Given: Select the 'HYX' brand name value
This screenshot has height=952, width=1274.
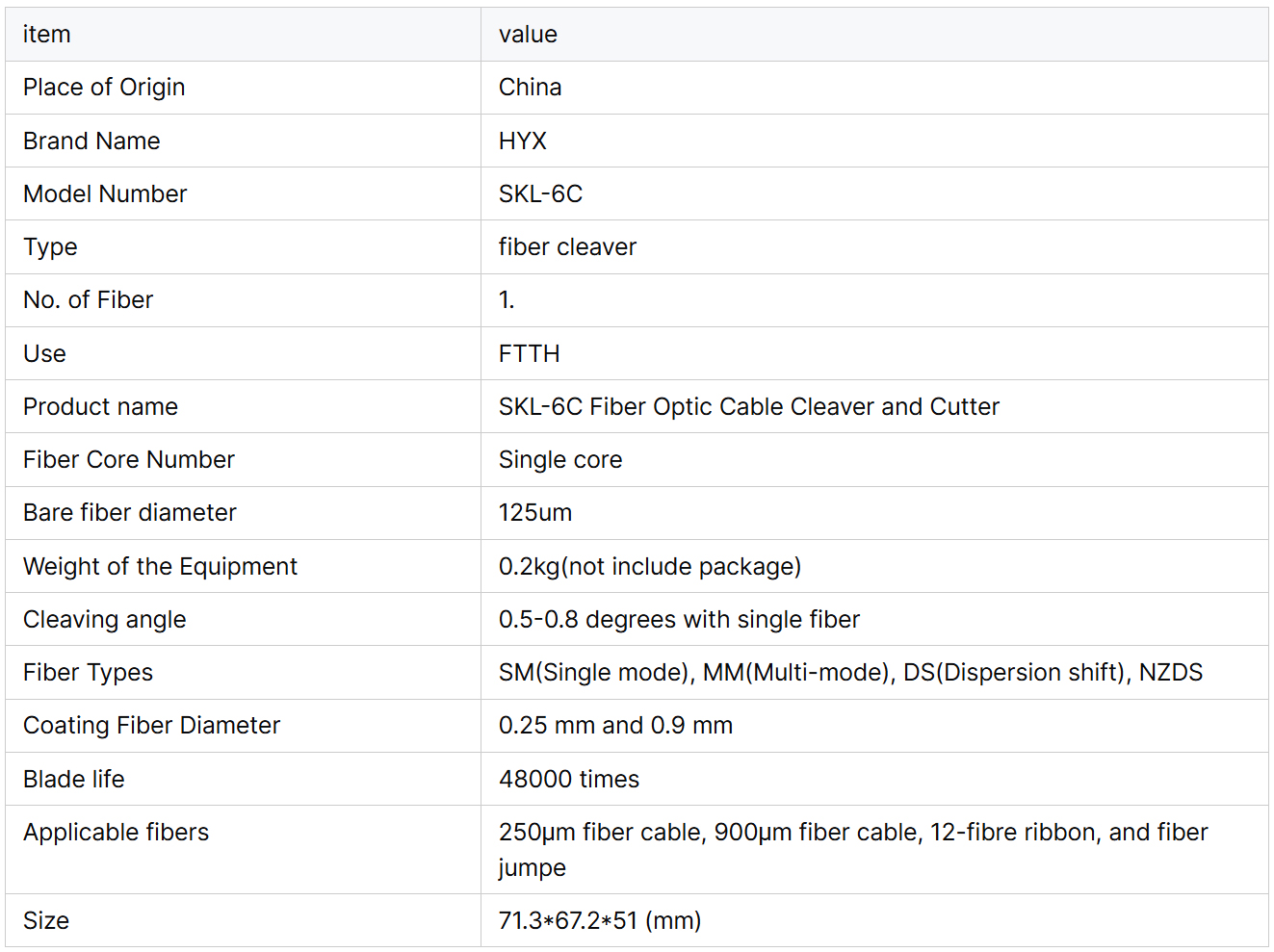Looking at the screenshot, I should coord(522,142).
